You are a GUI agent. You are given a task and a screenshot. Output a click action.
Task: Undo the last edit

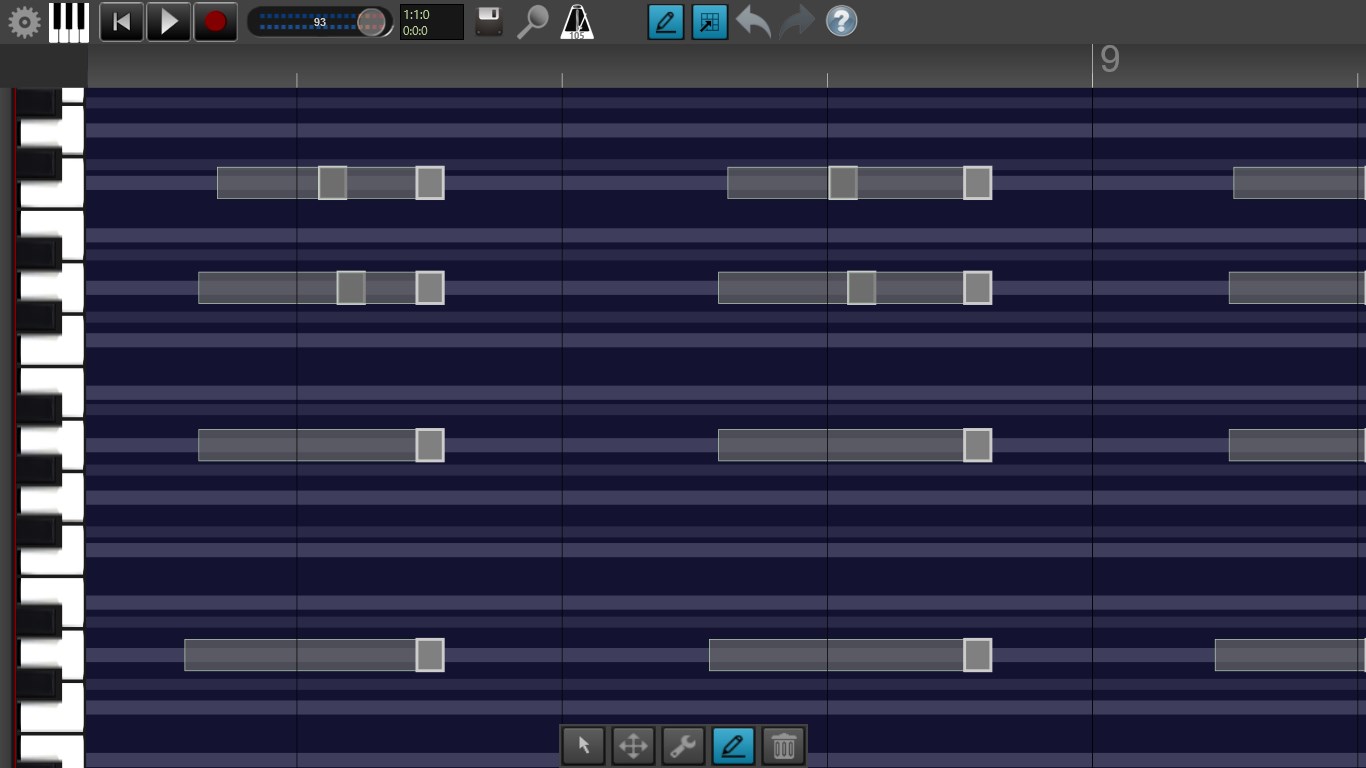tap(753, 21)
